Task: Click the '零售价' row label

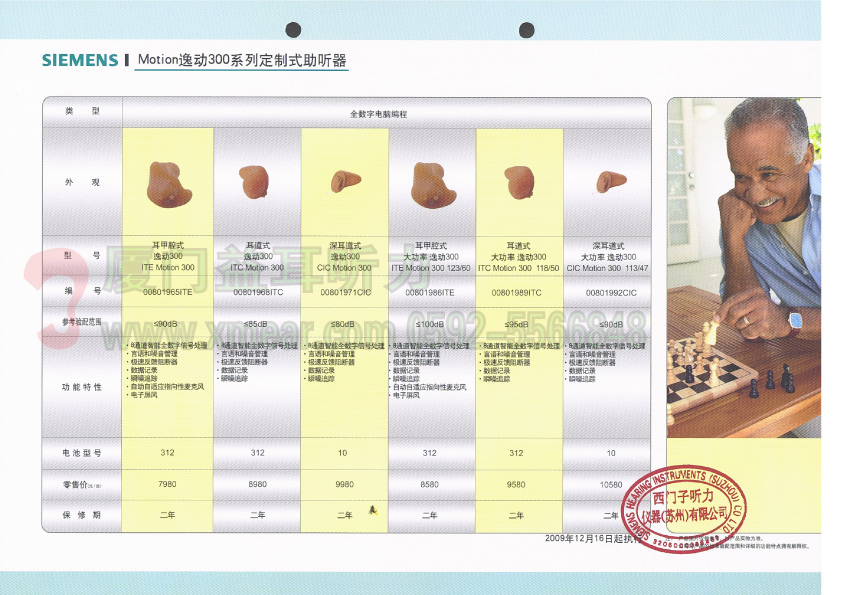Action: (x=82, y=484)
